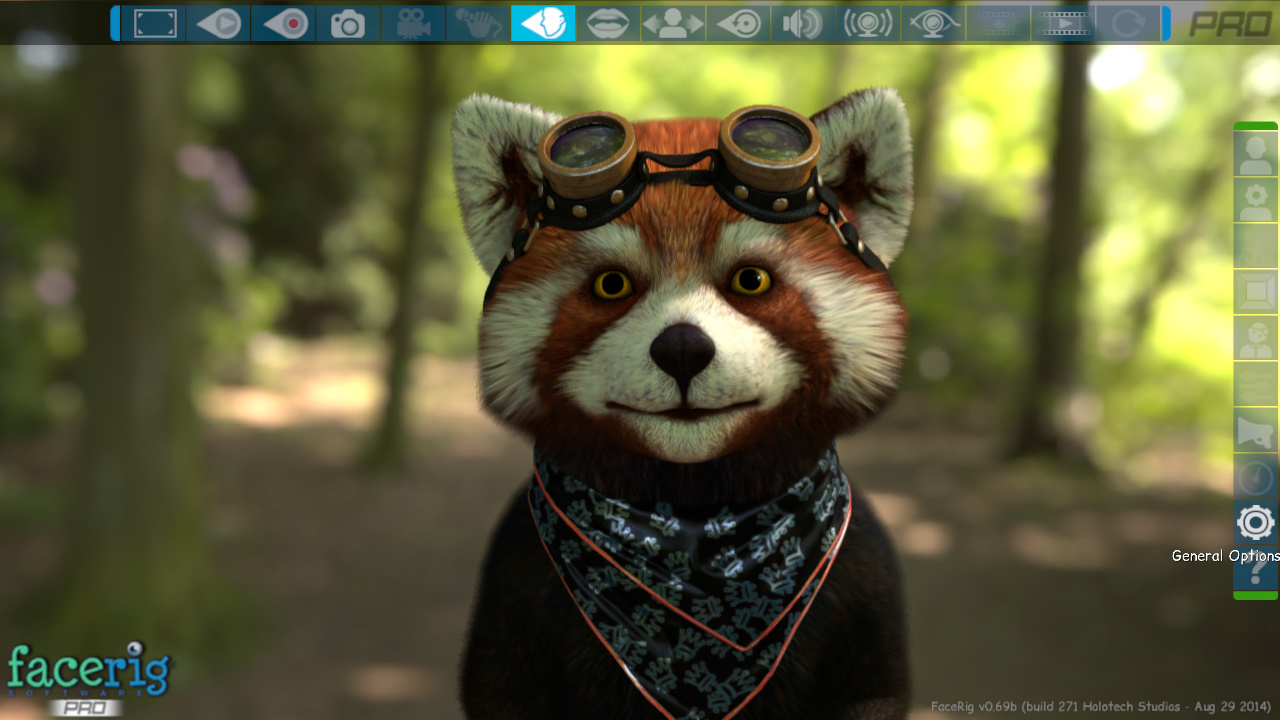This screenshot has height=720, width=1280.
Task: Toggle the highlighted face tracking icon
Action: 543,23
